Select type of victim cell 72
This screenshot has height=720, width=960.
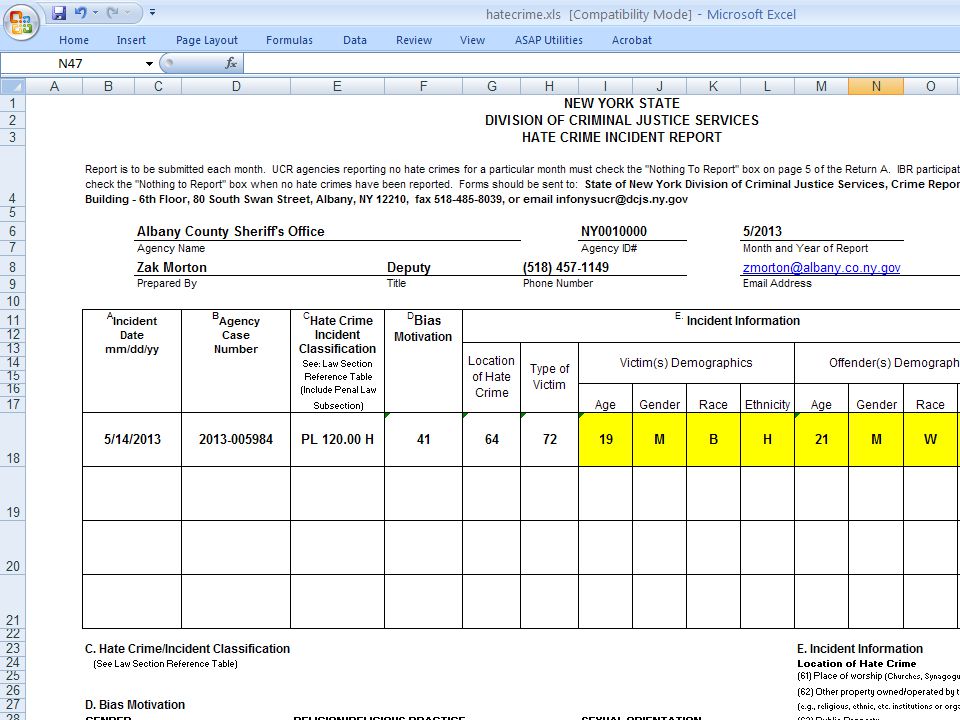549,440
